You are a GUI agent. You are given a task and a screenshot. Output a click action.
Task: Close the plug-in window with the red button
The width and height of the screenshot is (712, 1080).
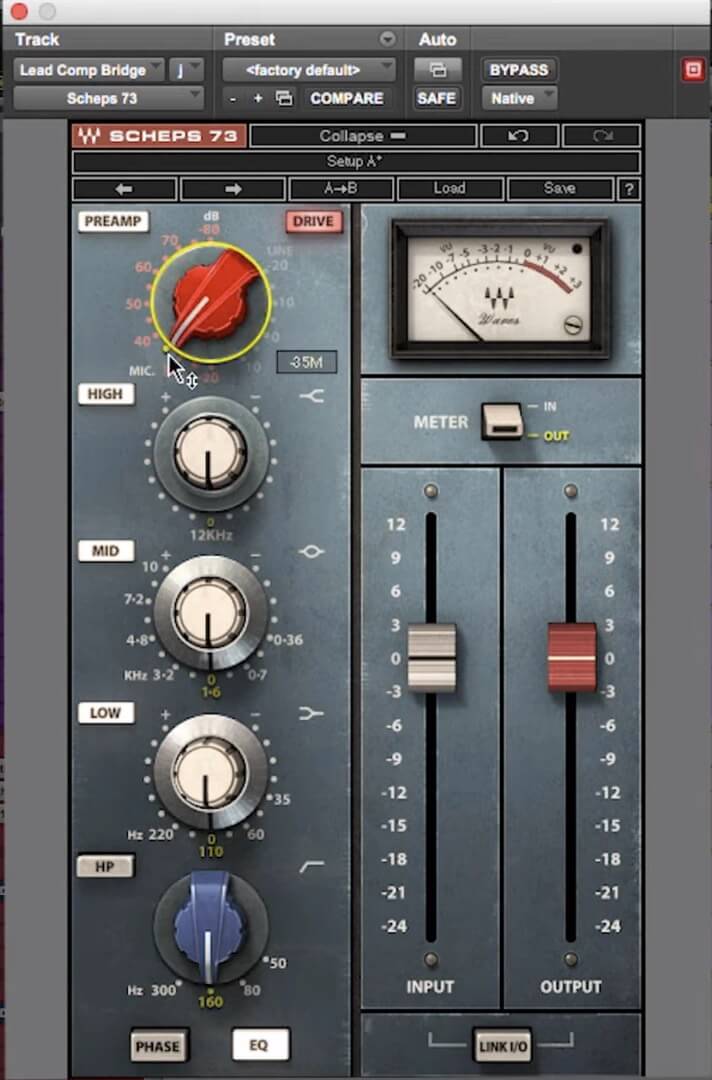(x=19, y=11)
